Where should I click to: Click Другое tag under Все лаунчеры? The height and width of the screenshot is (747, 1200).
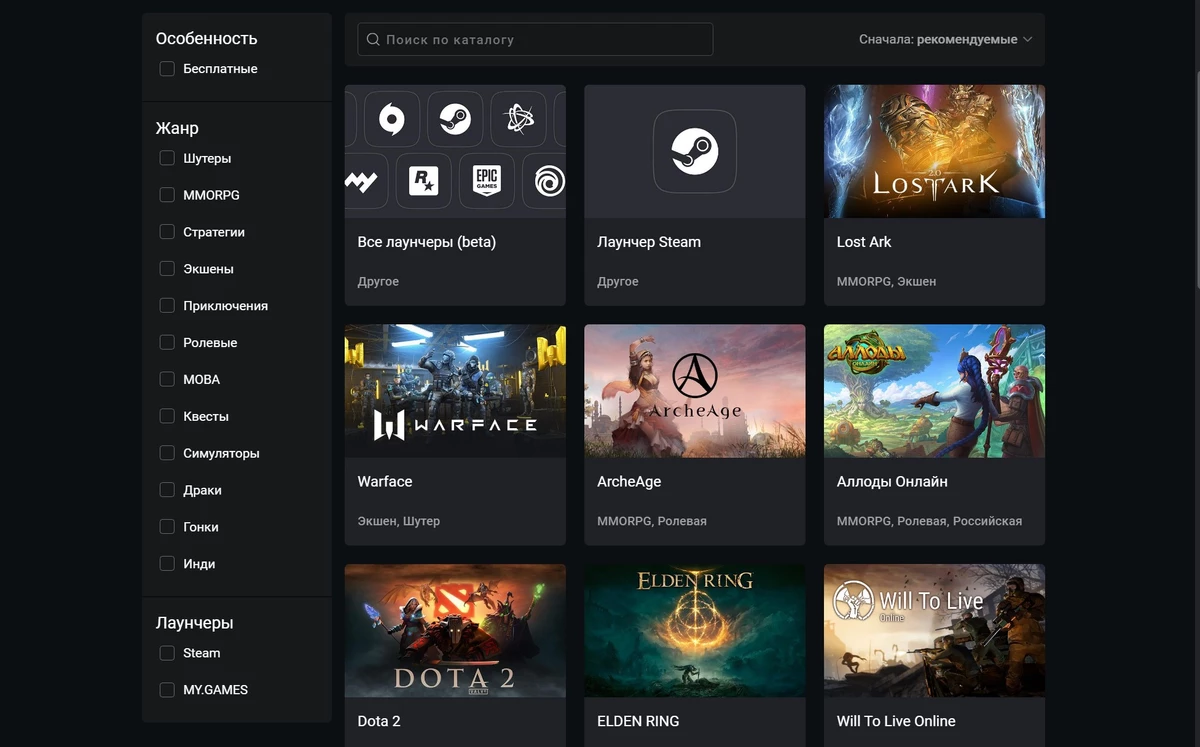click(x=378, y=282)
